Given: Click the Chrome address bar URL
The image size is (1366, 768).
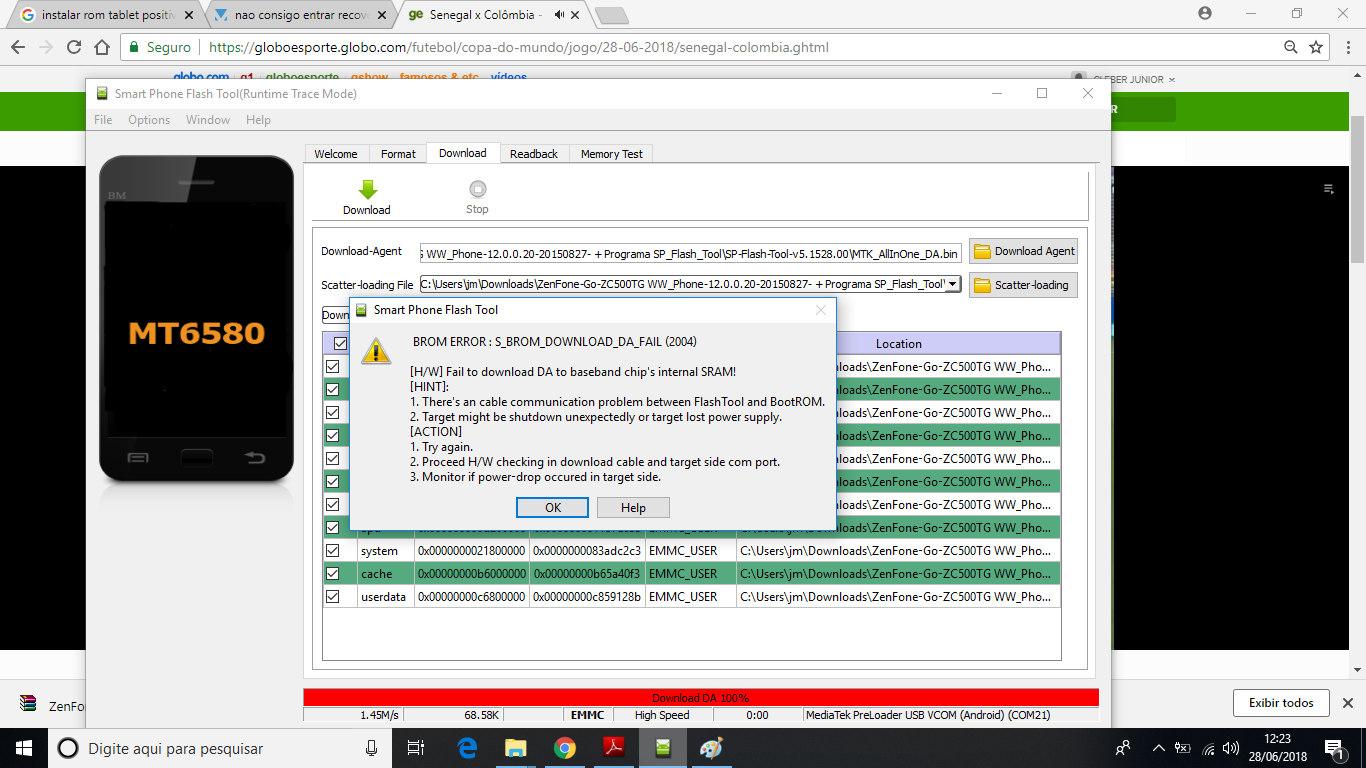Looking at the screenshot, I should click(518, 47).
